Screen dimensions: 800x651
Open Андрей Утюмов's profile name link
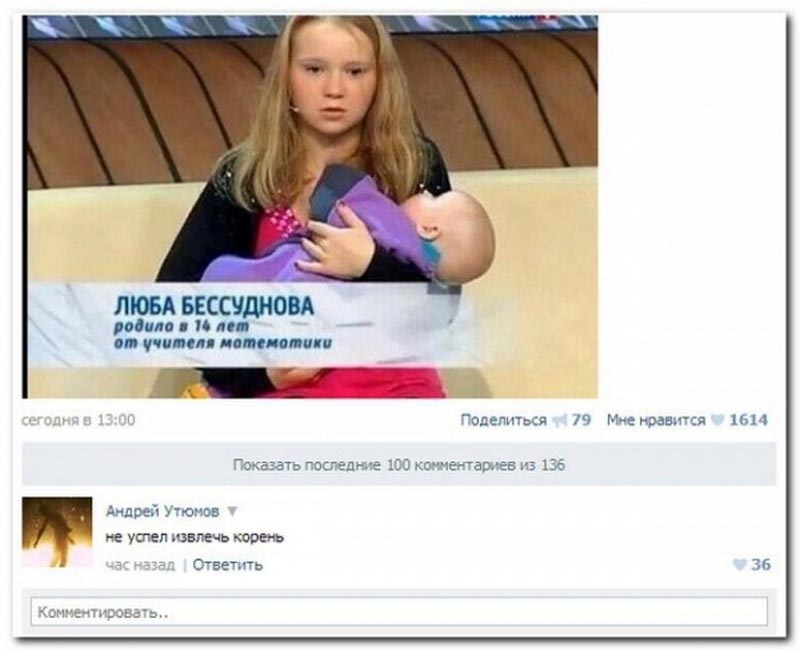163,511
